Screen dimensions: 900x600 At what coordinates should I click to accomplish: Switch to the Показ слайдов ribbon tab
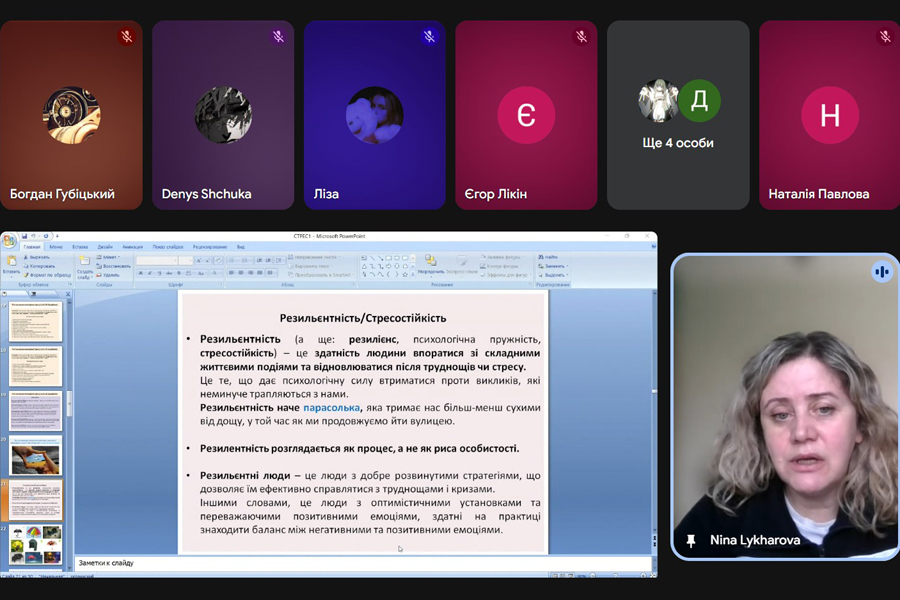168,247
